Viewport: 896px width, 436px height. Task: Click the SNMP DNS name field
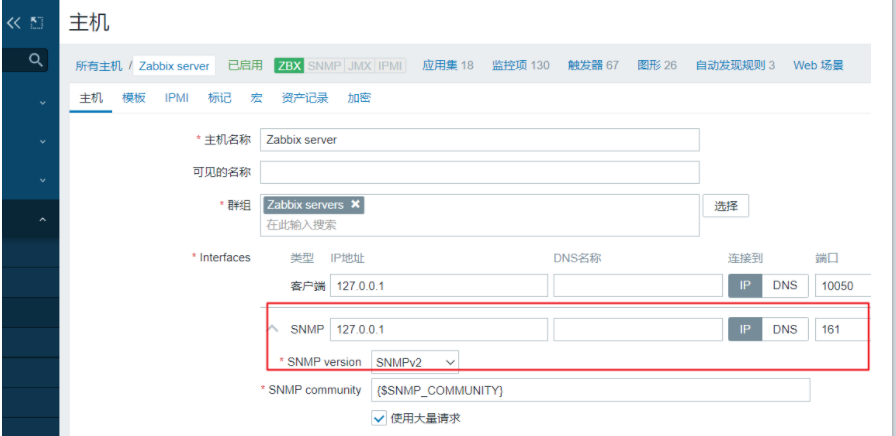point(638,329)
